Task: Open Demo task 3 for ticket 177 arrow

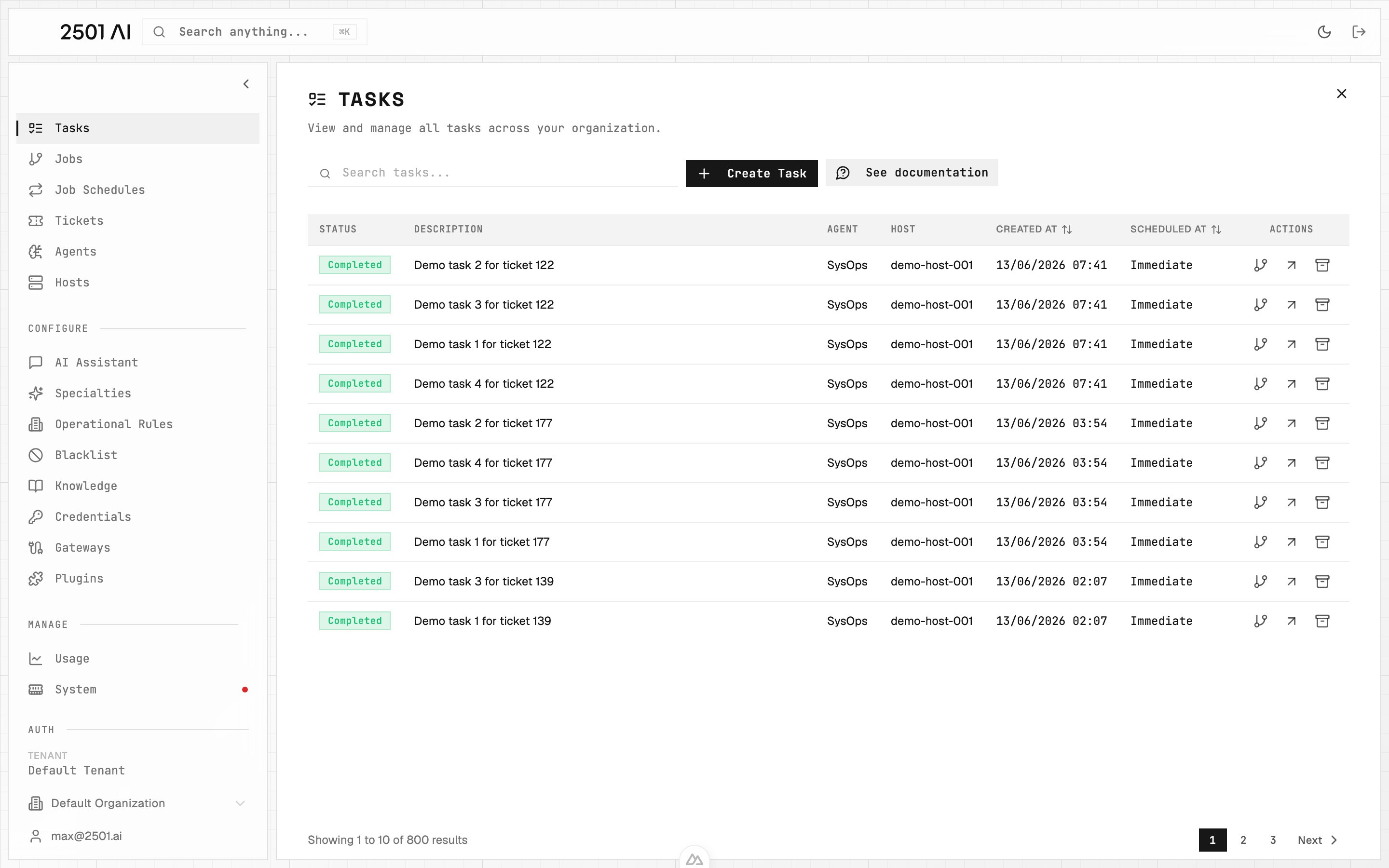Action: (1292, 502)
